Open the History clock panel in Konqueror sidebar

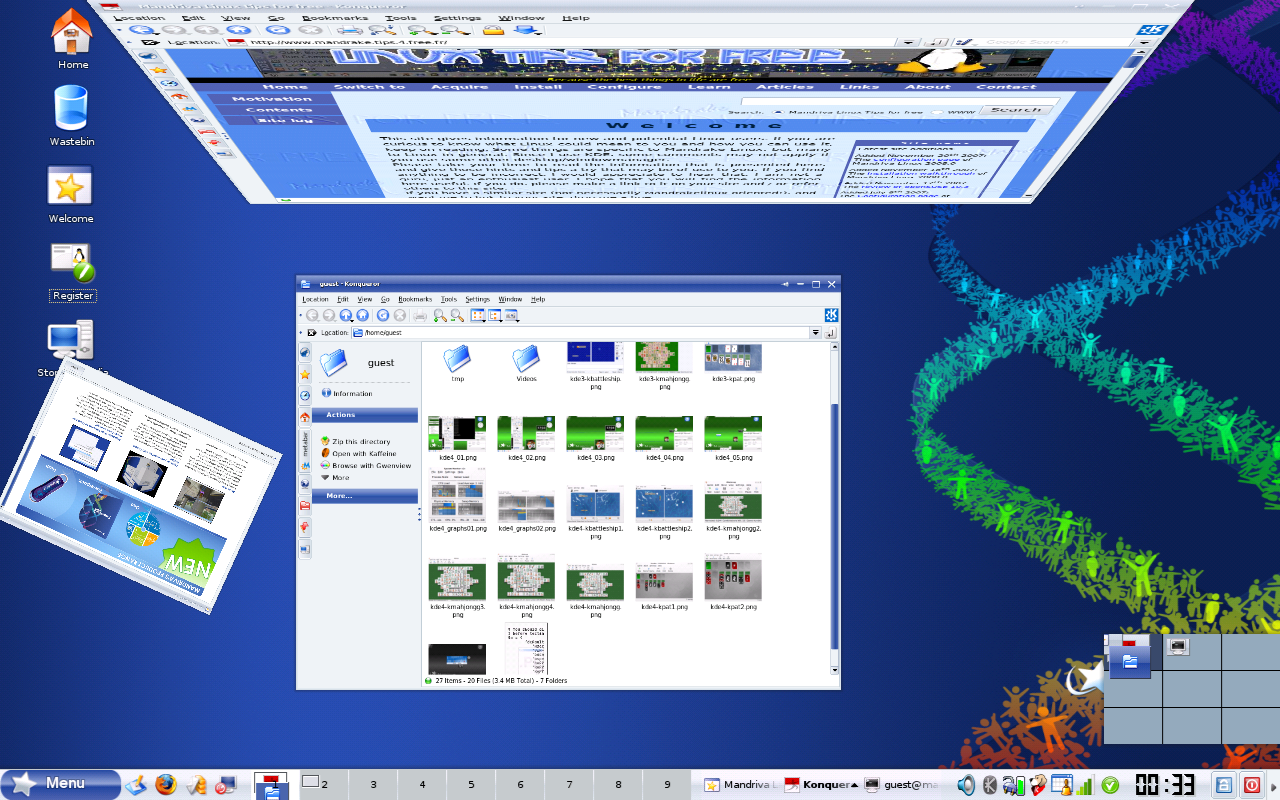(305, 395)
